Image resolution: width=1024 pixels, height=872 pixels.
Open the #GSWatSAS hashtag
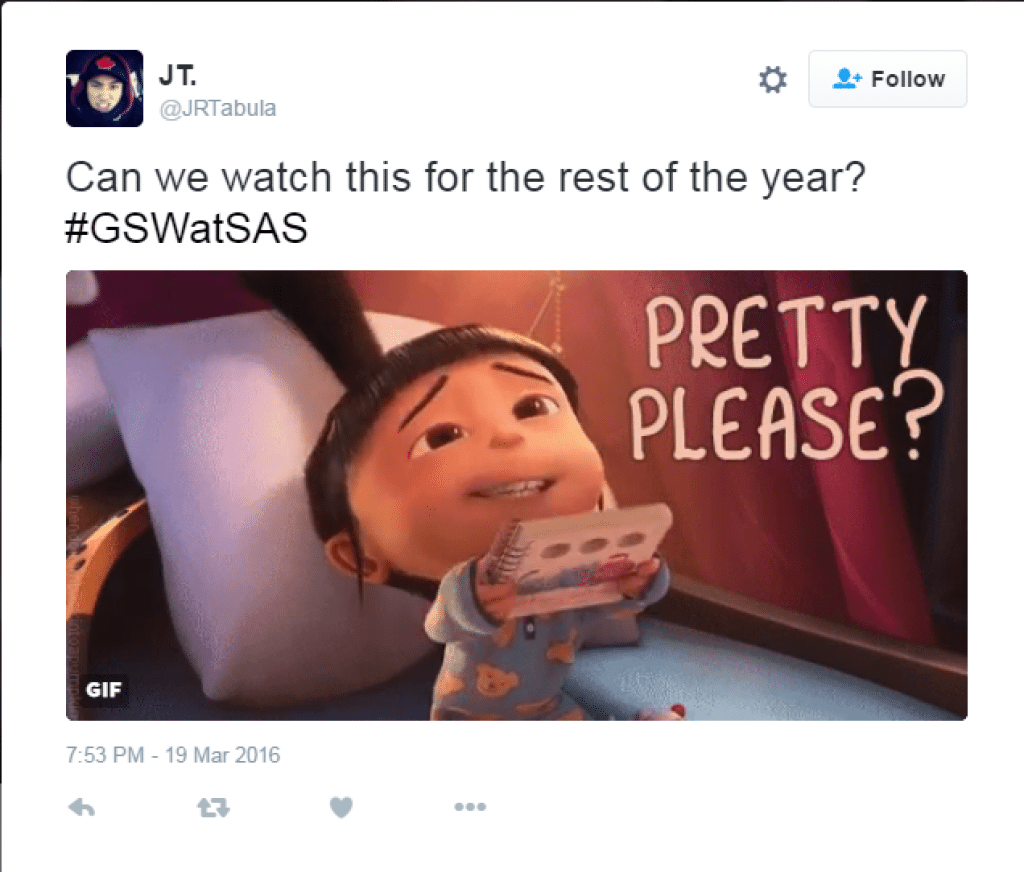tap(186, 228)
